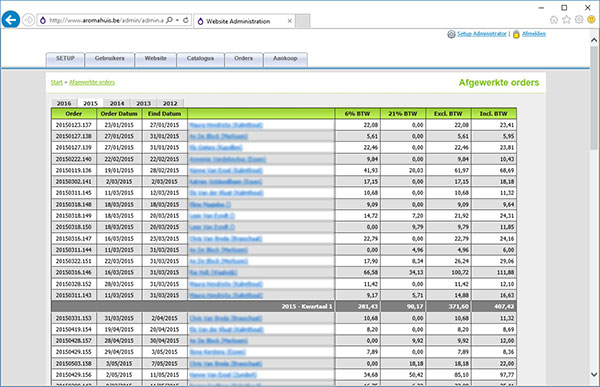
Task: Open the Setup Administrator link
Action: (481, 34)
